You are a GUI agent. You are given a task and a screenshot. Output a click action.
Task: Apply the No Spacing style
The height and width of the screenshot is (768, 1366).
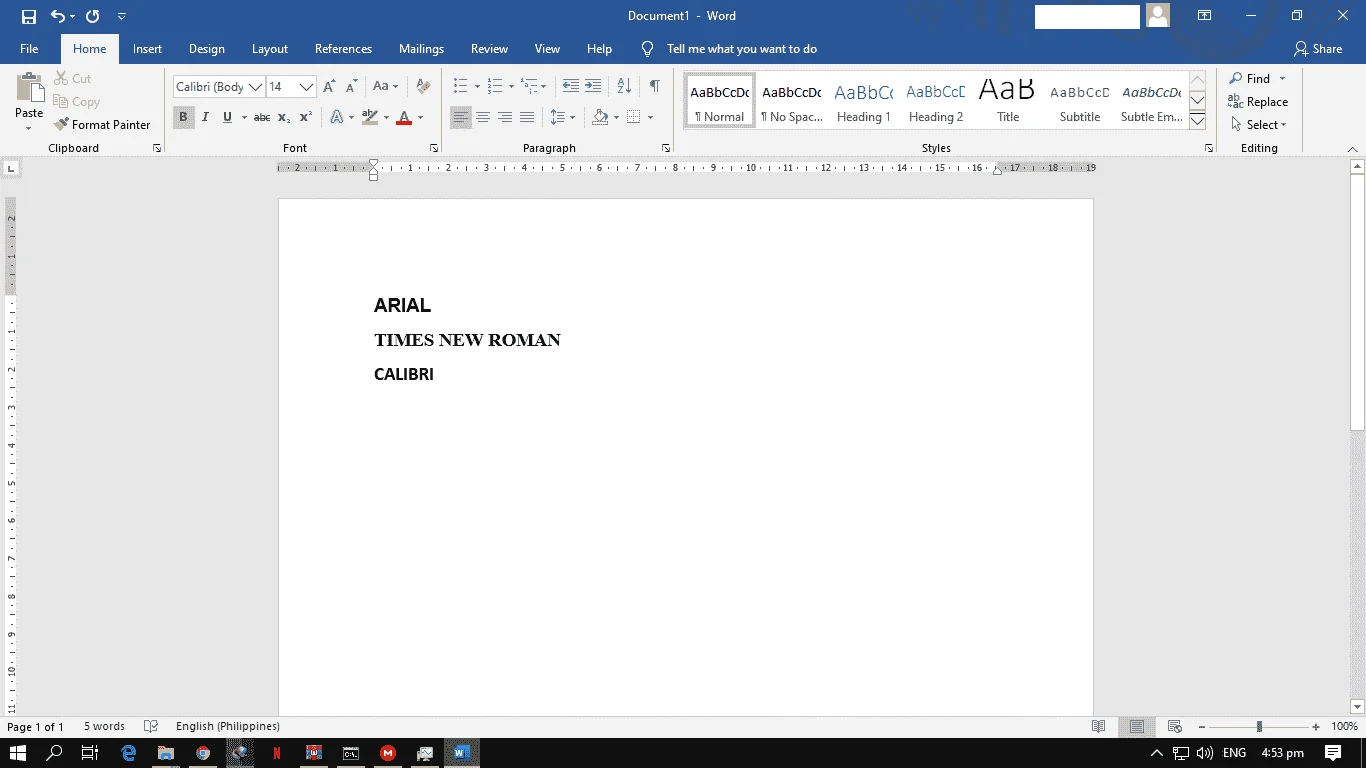[792, 100]
